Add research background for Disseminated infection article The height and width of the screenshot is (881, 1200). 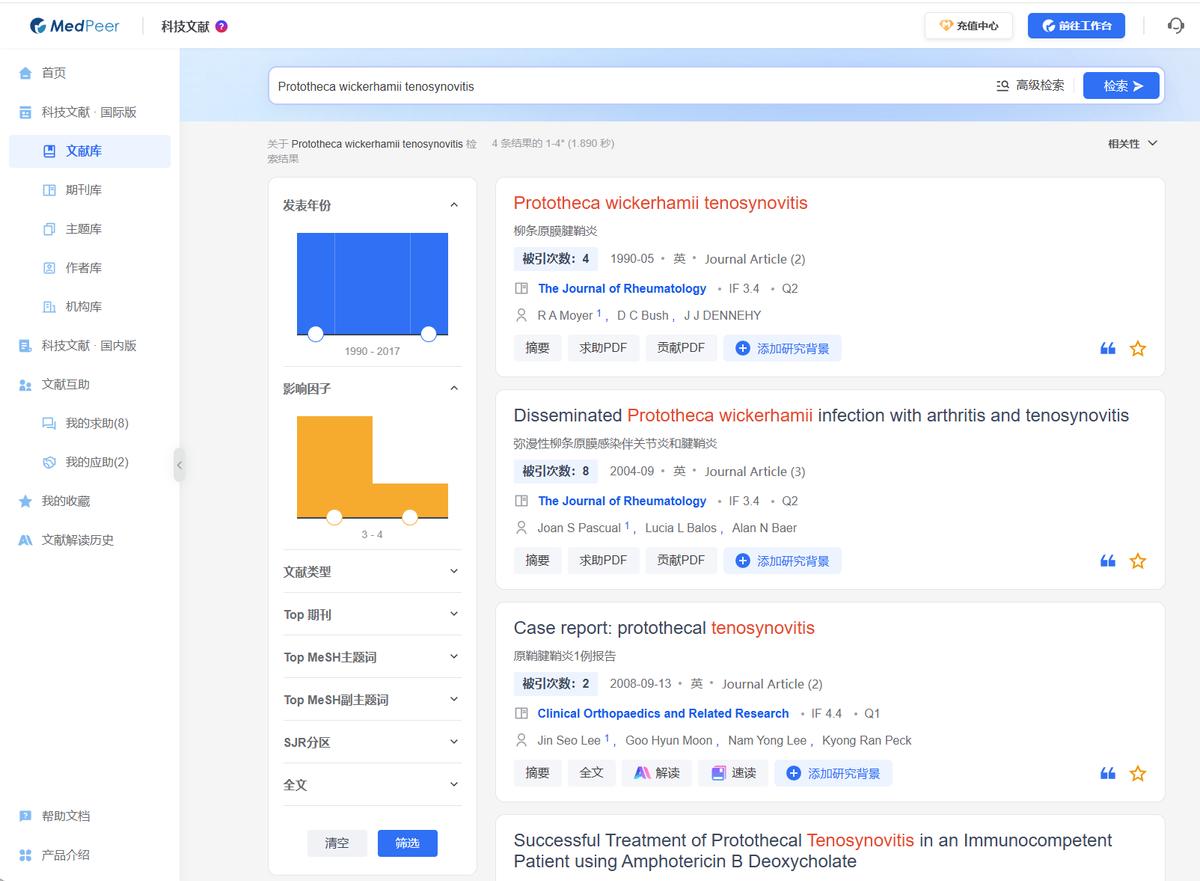782,561
